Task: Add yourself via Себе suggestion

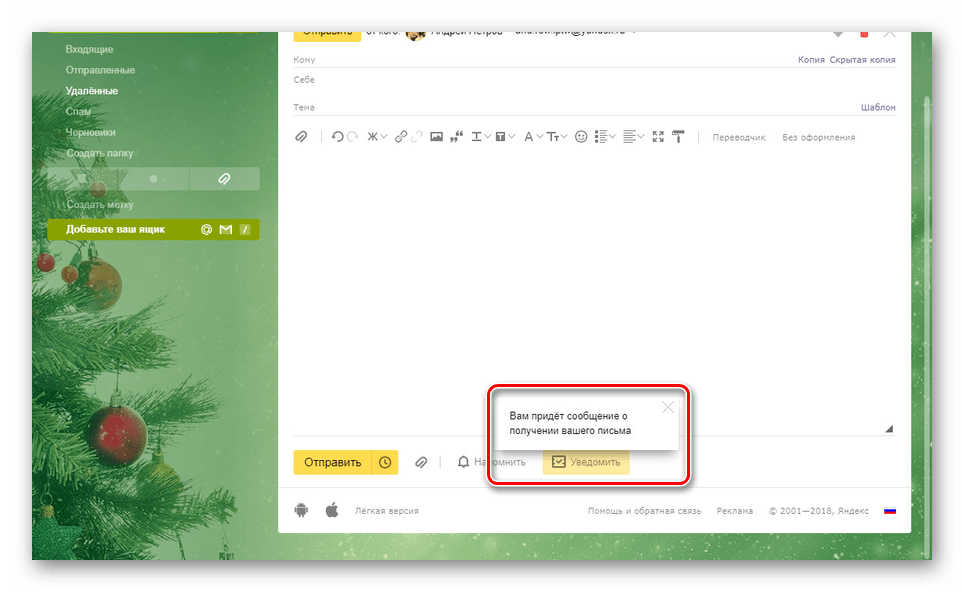Action: point(304,80)
